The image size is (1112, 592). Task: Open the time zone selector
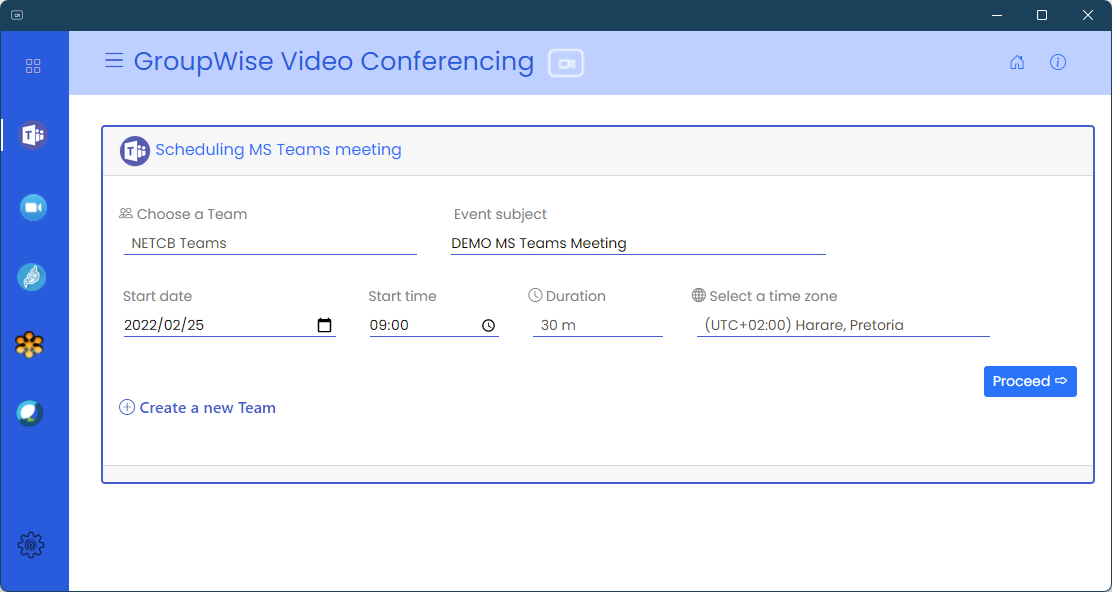coord(842,325)
